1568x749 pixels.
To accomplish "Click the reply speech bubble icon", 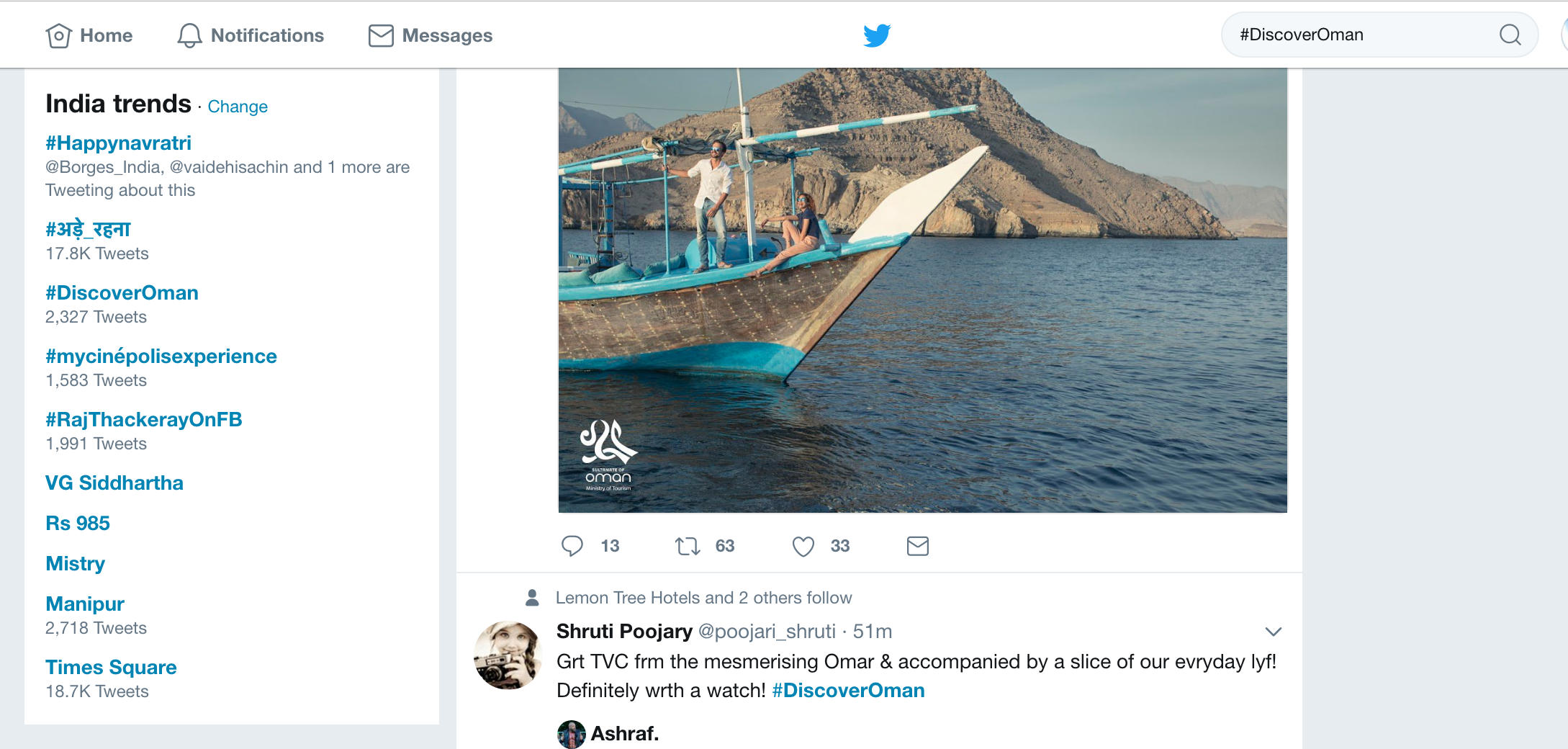I will tap(572, 546).
